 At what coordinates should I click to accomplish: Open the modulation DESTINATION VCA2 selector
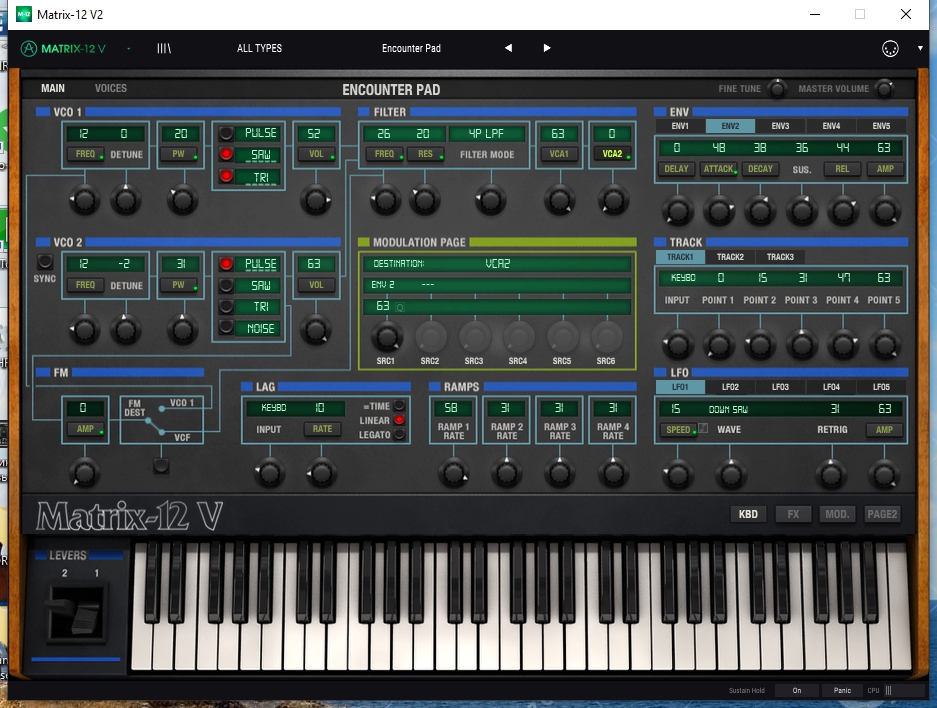497,263
